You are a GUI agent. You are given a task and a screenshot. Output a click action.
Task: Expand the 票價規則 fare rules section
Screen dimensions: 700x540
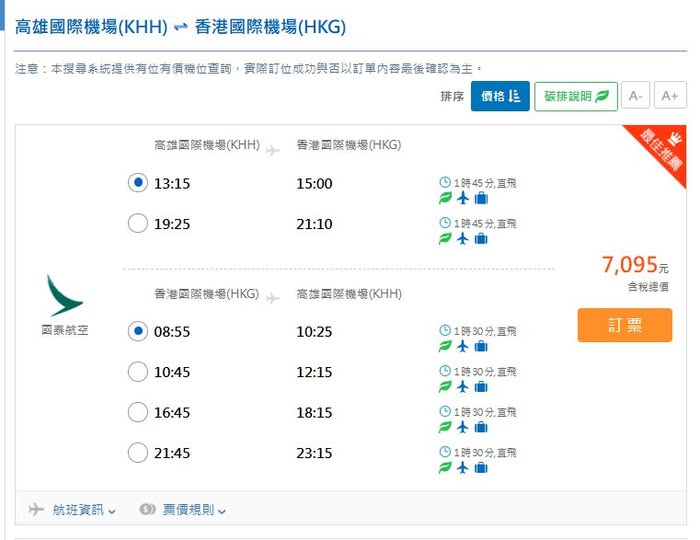click(x=183, y=510)
